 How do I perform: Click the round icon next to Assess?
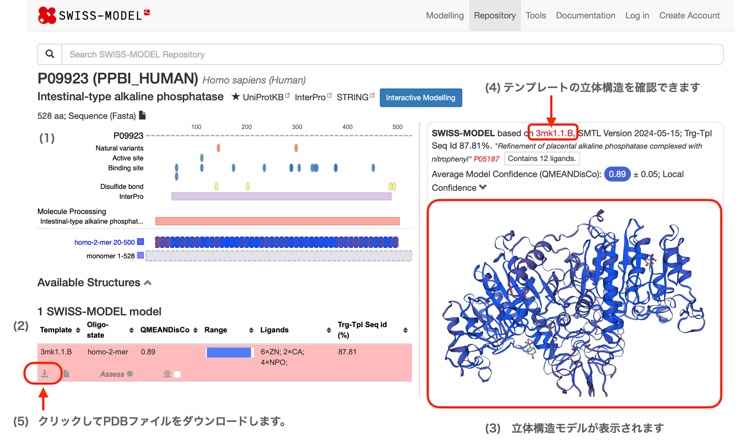[x=130, y=374]
